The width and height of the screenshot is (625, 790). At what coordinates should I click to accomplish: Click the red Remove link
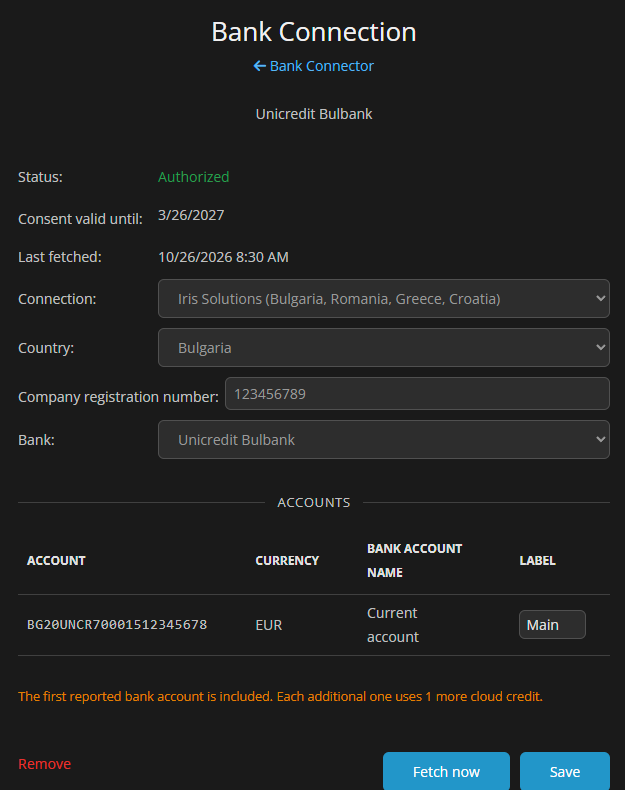(44, 764)
